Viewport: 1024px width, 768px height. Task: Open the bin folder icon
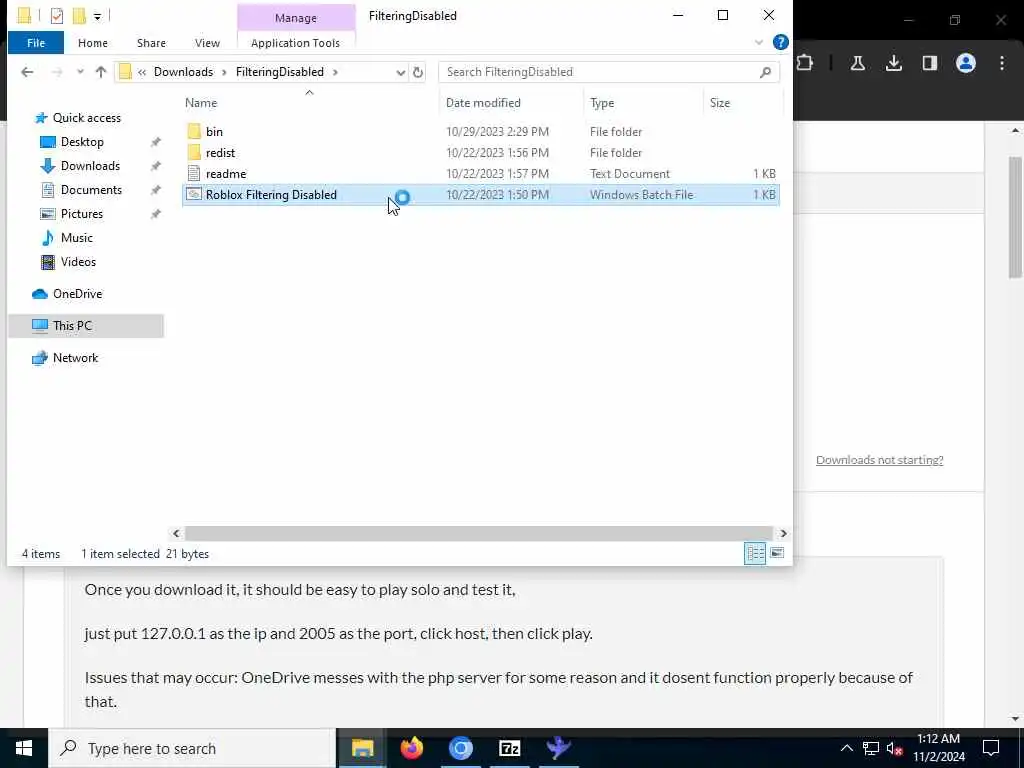pyautogui.click(x=194, y=131)
